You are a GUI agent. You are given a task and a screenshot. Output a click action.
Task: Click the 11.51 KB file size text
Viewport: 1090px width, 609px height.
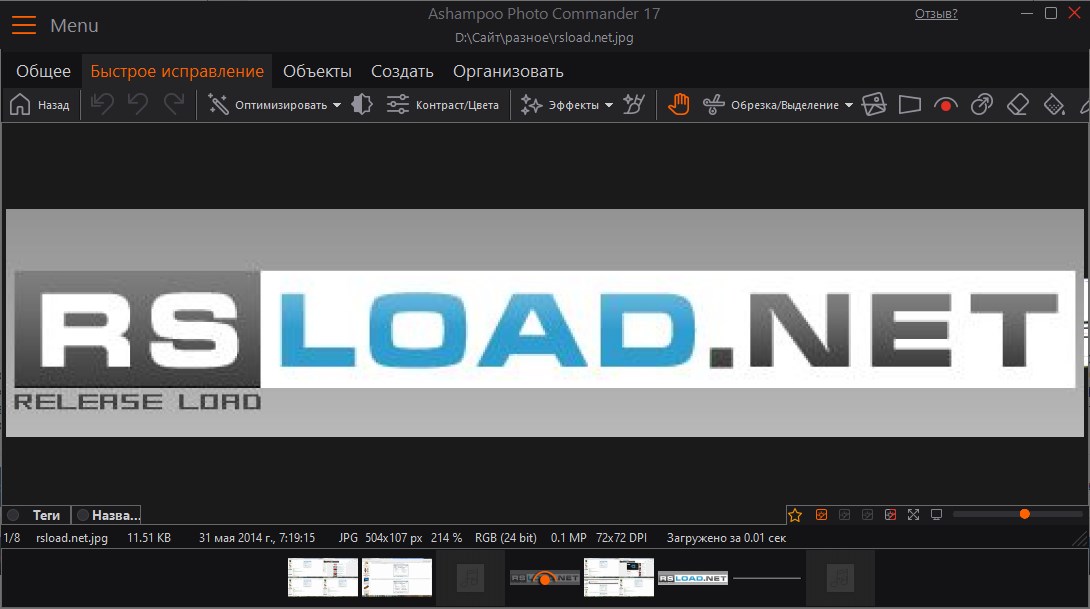[x=149, y=538]
